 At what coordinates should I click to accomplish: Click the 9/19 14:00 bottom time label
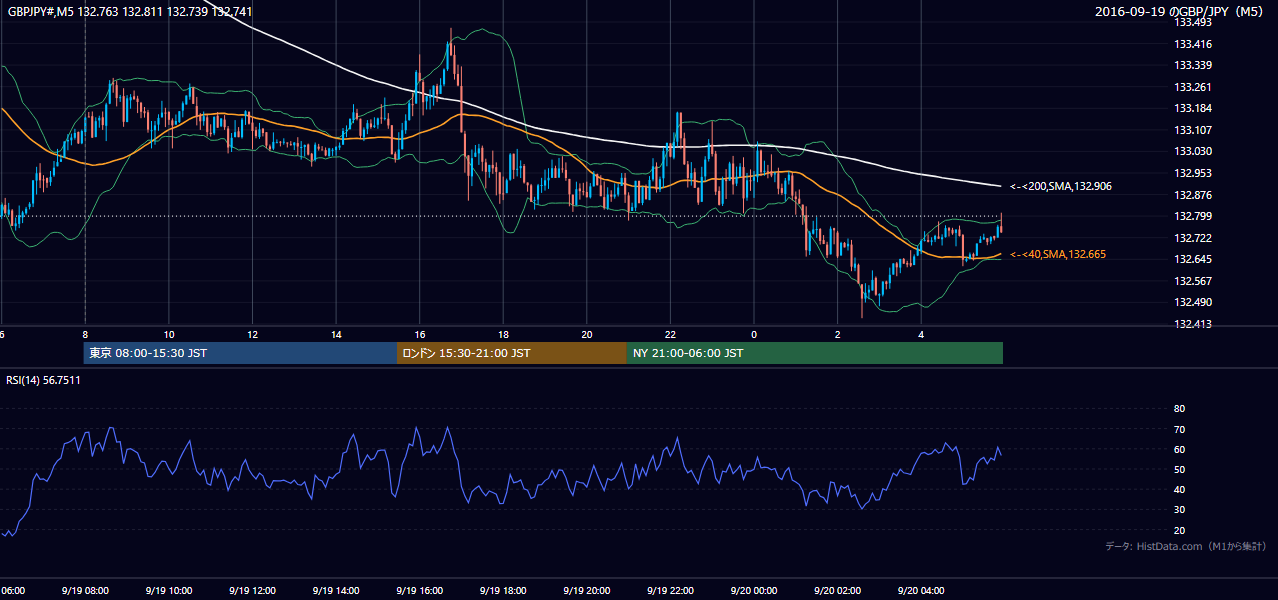pyautogui.click(x=334, y=591)
